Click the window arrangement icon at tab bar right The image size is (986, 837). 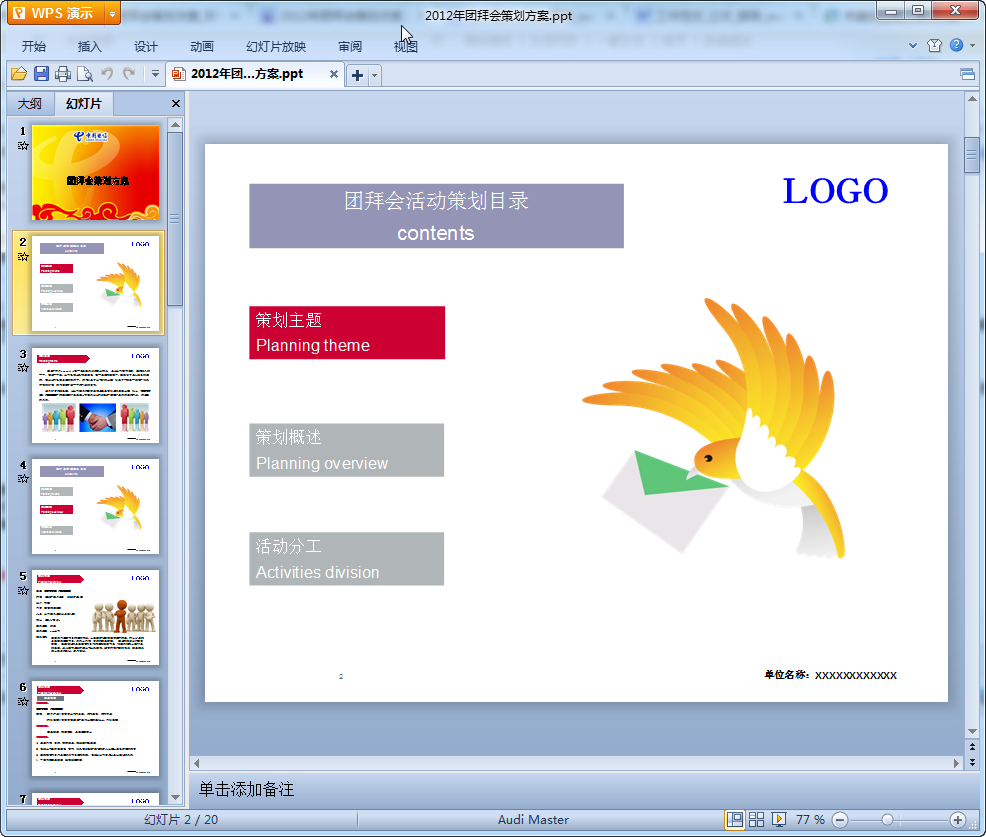[968, 75]
